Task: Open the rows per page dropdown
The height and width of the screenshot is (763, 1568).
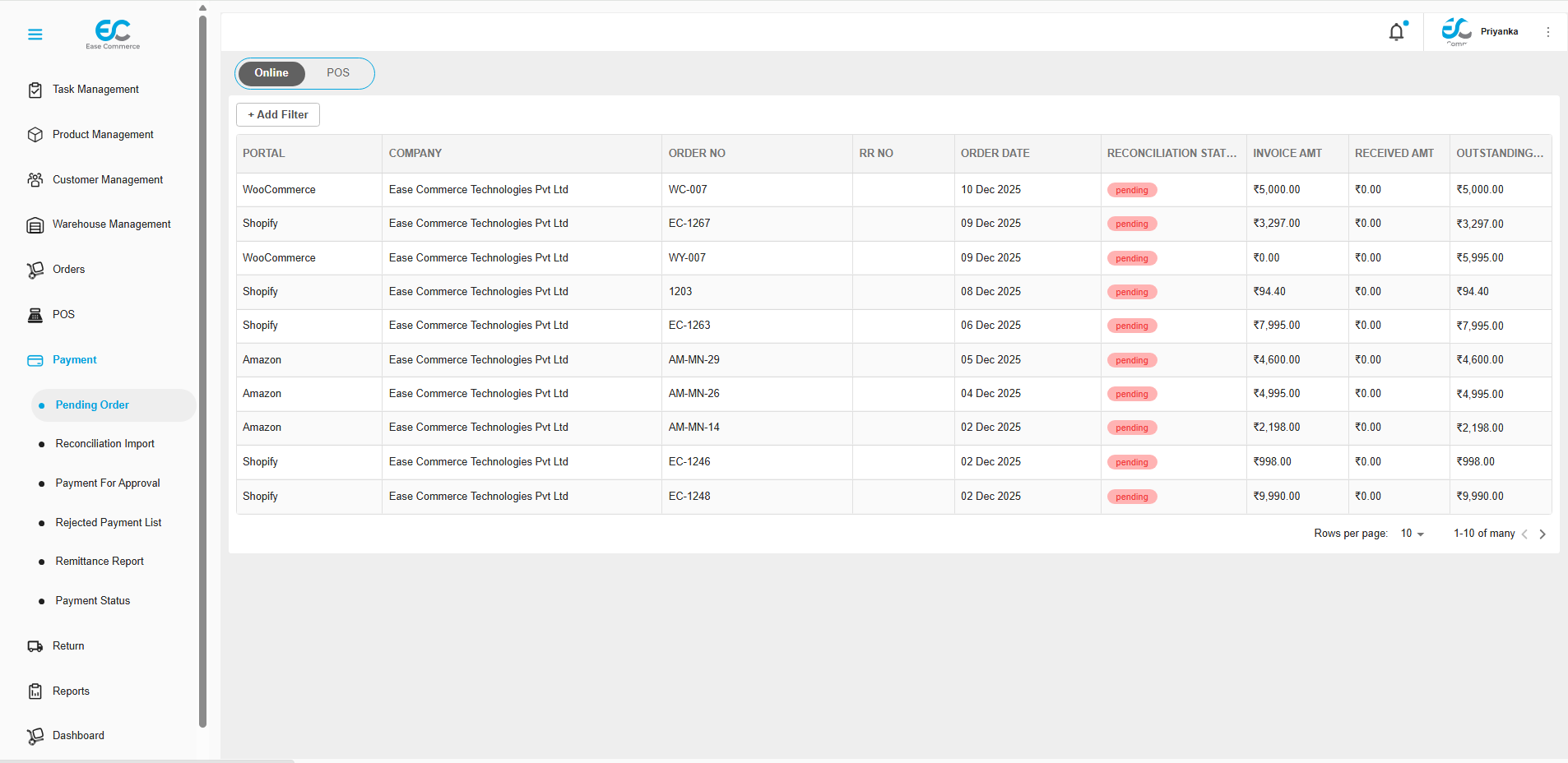Action: click(x=1412, y=534)
